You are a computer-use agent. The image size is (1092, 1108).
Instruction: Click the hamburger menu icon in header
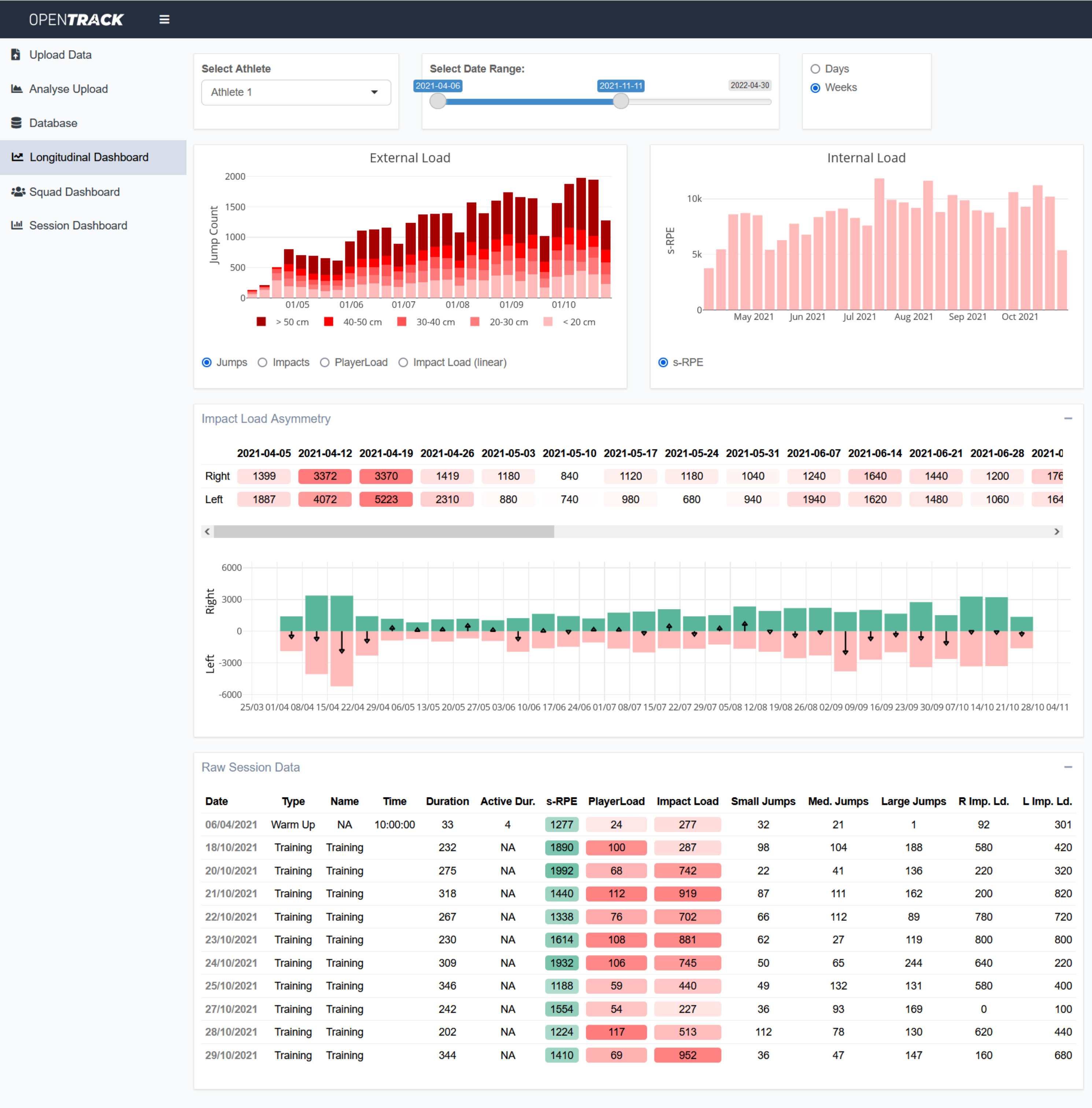(x=164, y=19)
